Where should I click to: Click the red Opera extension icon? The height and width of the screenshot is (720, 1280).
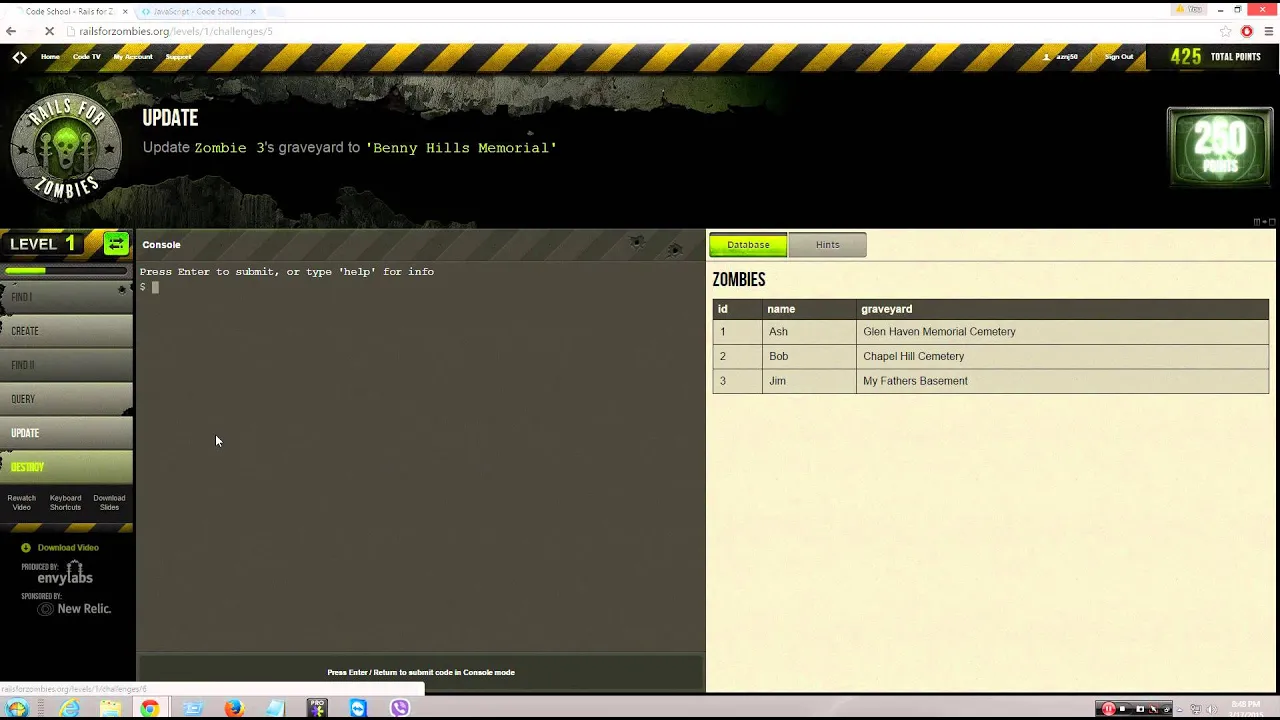point(1247,31)
